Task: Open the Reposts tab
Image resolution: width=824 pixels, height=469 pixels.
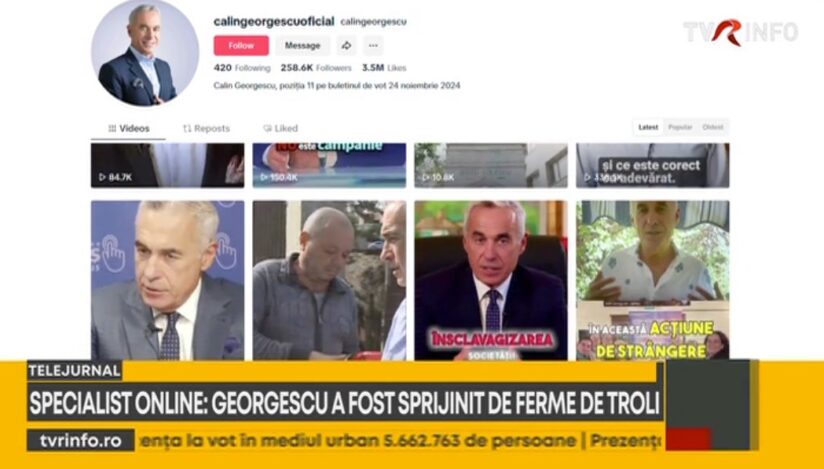Action: click(206, 128)
